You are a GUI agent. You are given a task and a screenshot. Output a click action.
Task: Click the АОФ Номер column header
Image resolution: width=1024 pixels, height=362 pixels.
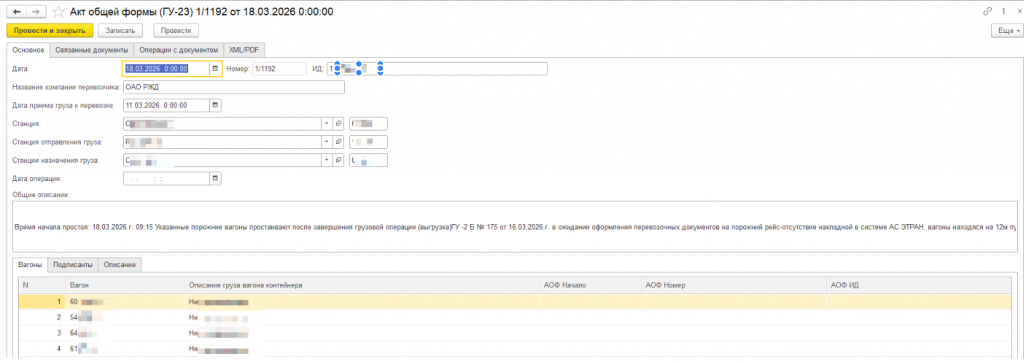pos(733,286)
